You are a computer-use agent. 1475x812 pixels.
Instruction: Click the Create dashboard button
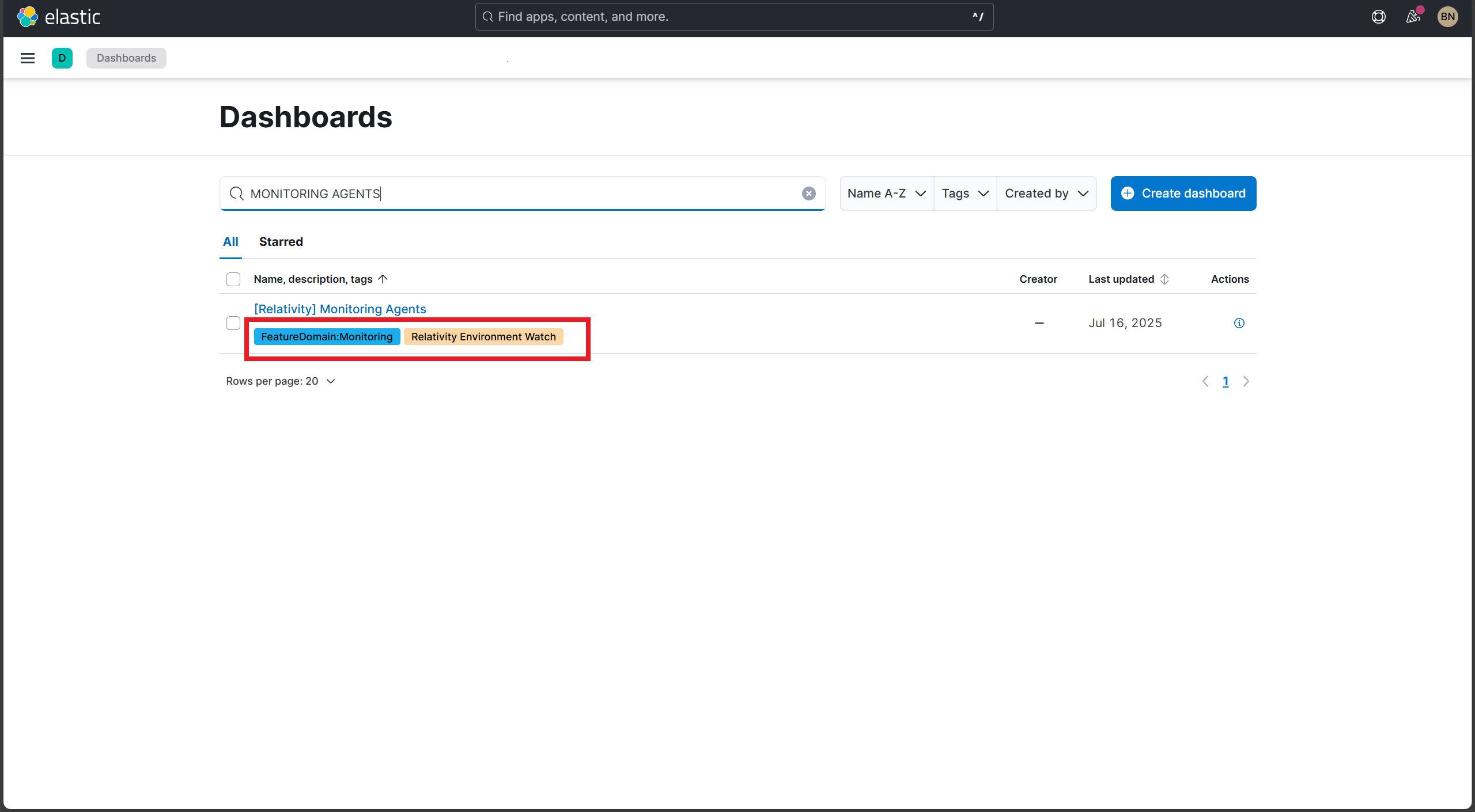[1183, 193]
